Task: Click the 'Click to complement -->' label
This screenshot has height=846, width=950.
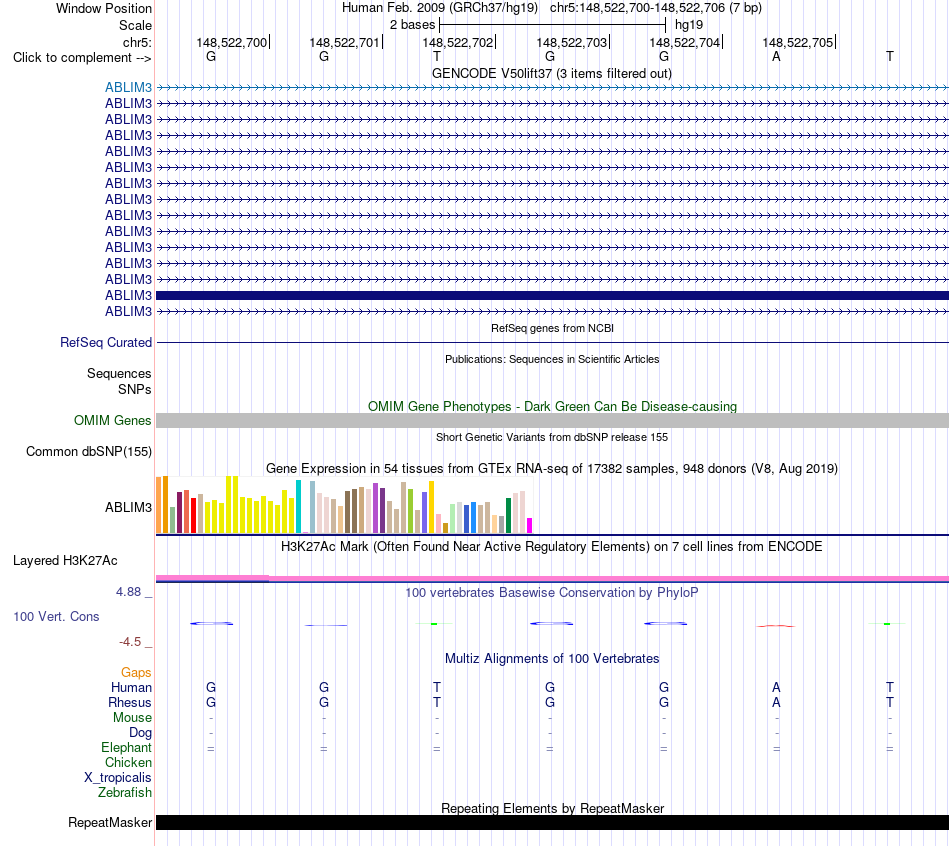Action: [x=82, y=58]
